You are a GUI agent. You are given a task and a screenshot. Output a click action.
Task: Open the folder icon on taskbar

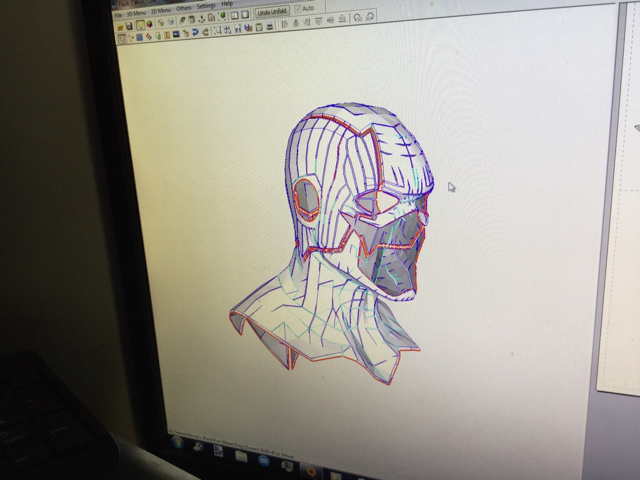[x=241, y=456]
